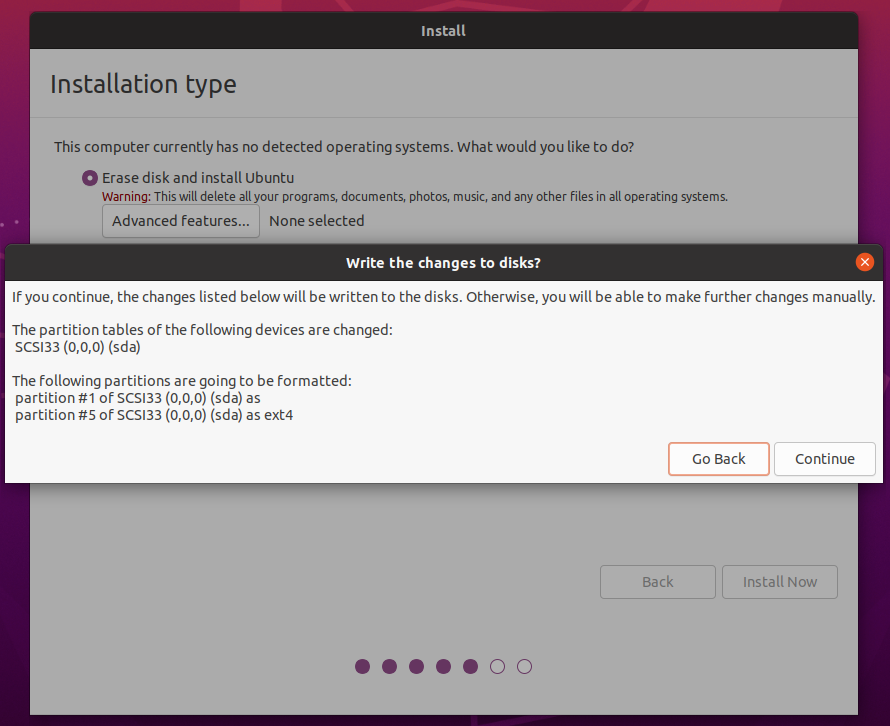Click the first filled progress dot
Viewport: 890px width, 726px height.
click(363, 666)
